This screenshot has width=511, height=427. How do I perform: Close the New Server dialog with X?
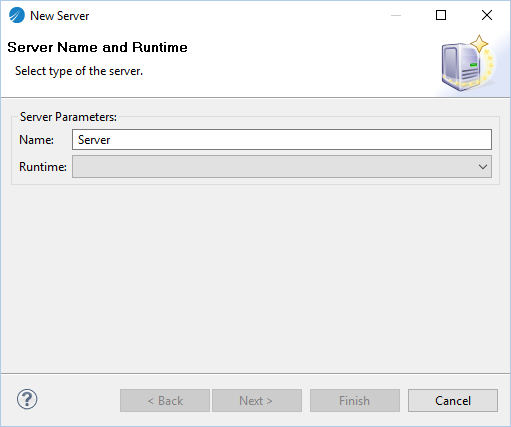[x=487, y=15]
